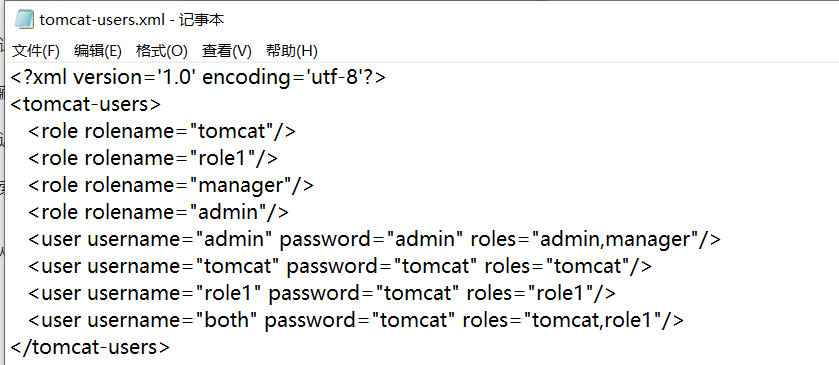Place cursor in the xml version declaration line
The height and width of the screenshot is (365, 839).
tap(198, 78)
